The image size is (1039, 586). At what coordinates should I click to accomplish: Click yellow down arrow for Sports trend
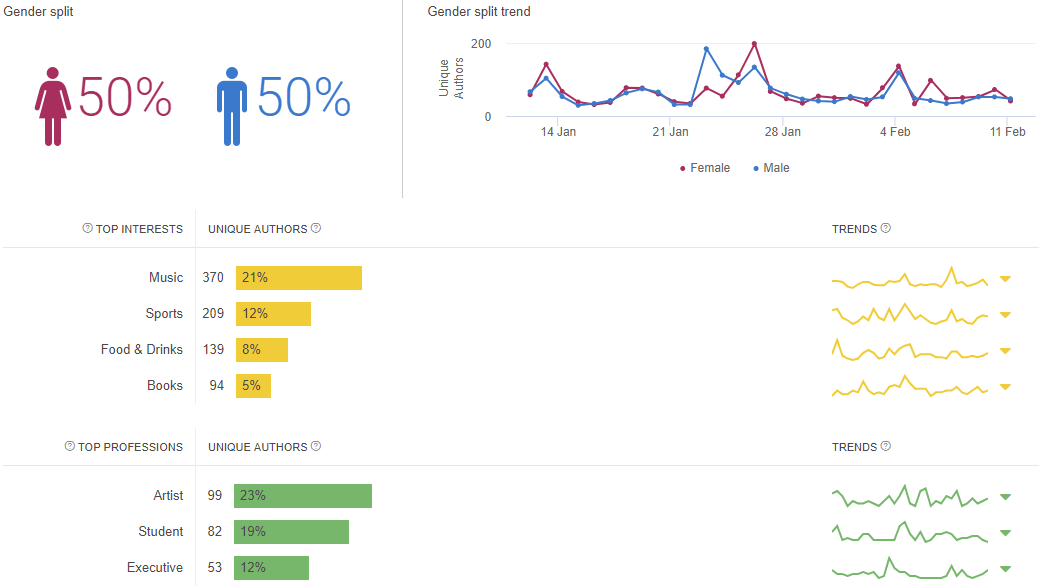pos(1005,315)
